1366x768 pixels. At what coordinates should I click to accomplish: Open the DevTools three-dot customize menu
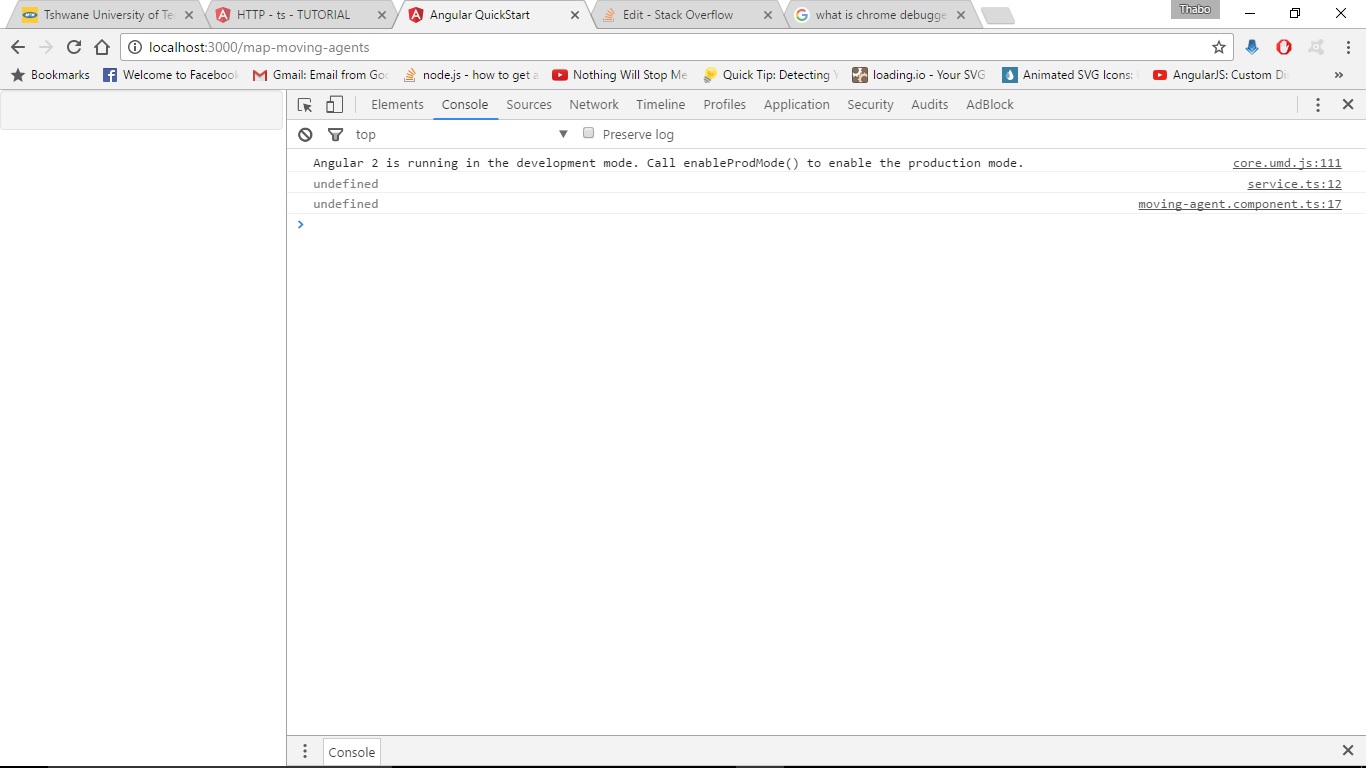(x=1318, y=105)
